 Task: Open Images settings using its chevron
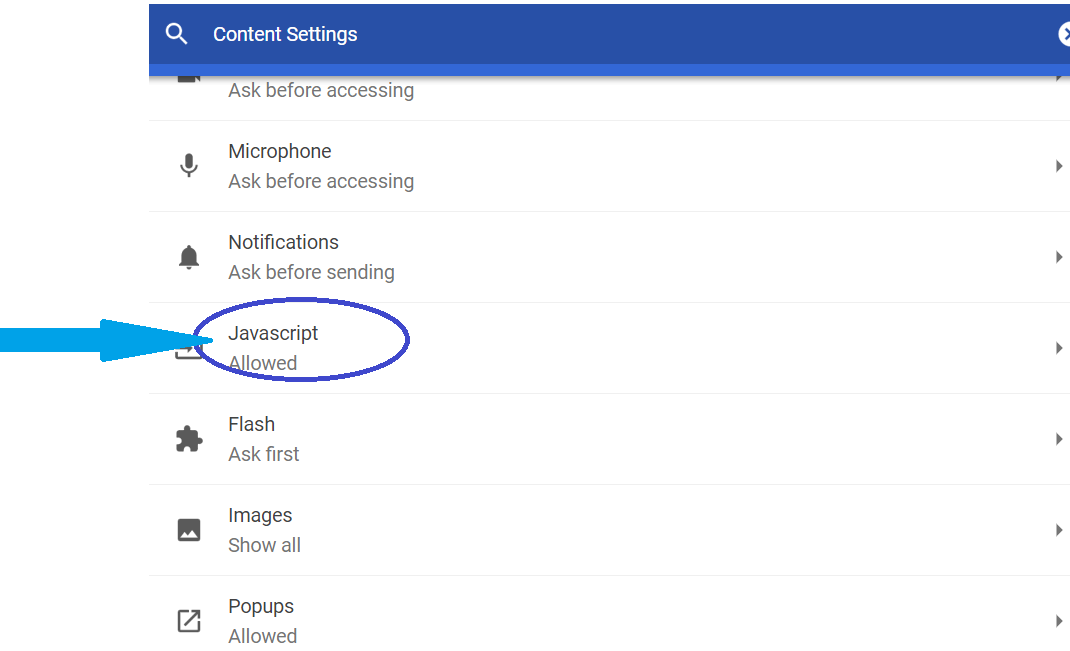click(1058, 530)
